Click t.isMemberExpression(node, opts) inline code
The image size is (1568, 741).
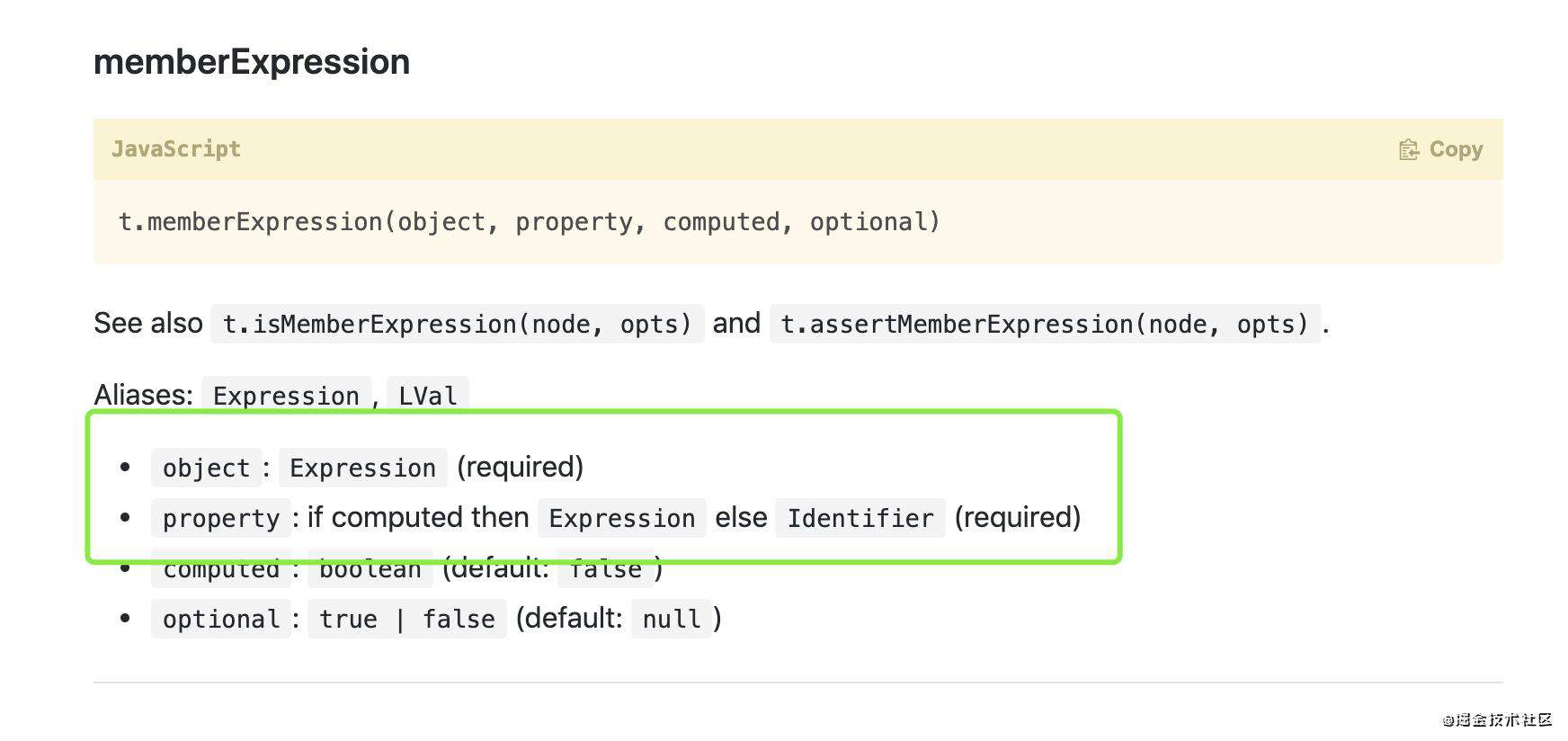point(458,324)
